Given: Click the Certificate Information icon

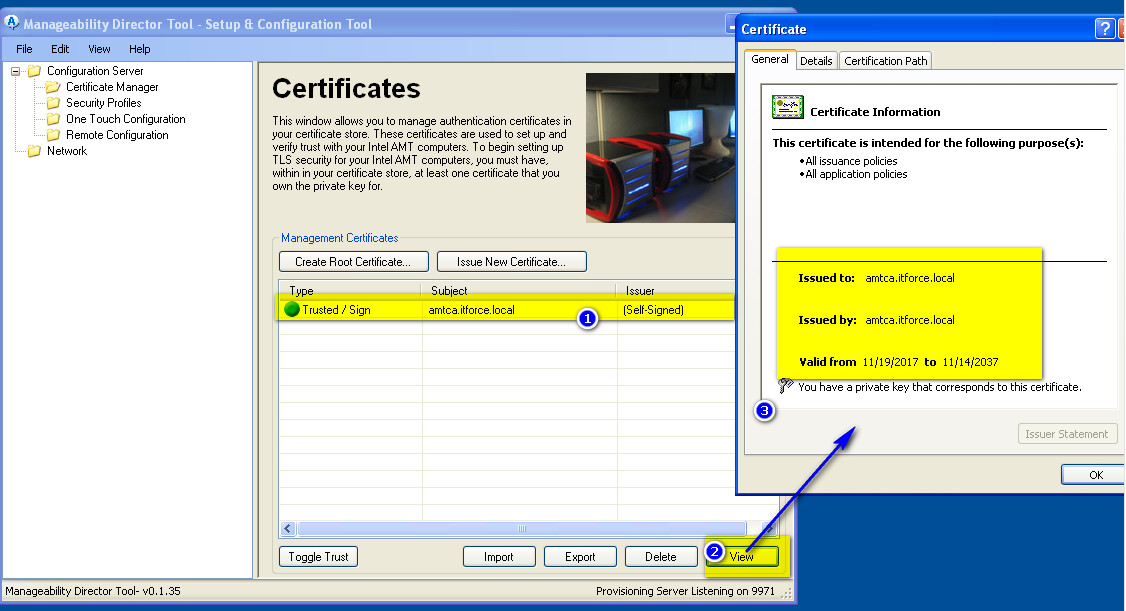Looking at the screenshot, I should 788,108.
